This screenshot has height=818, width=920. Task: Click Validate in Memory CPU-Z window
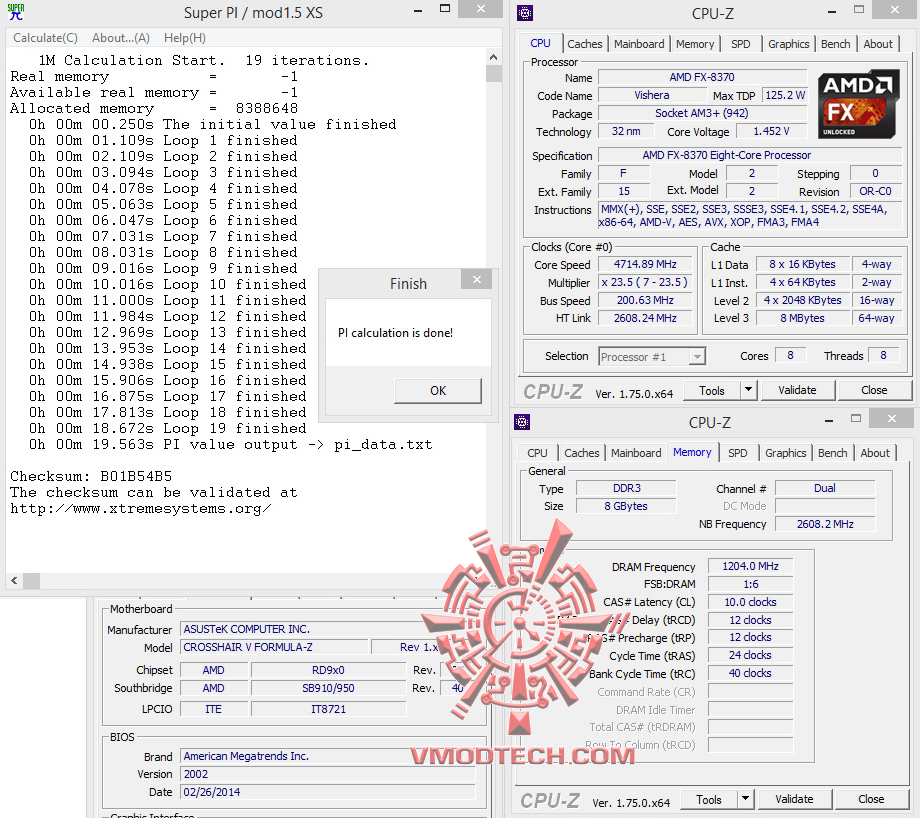[x=794, y=799]
